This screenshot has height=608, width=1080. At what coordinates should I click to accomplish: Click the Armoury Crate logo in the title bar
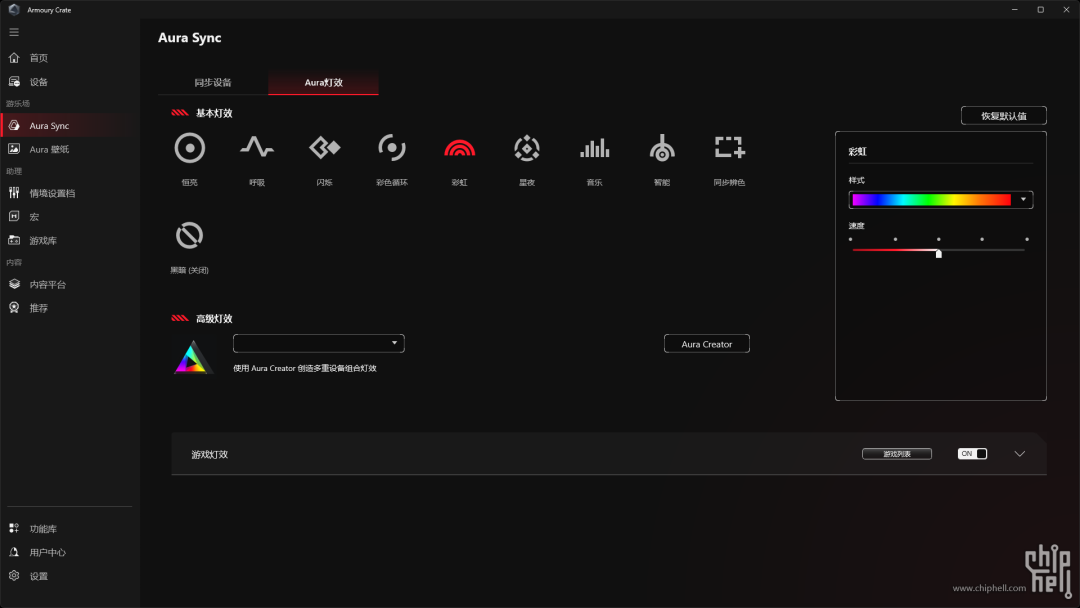(14, 10)
